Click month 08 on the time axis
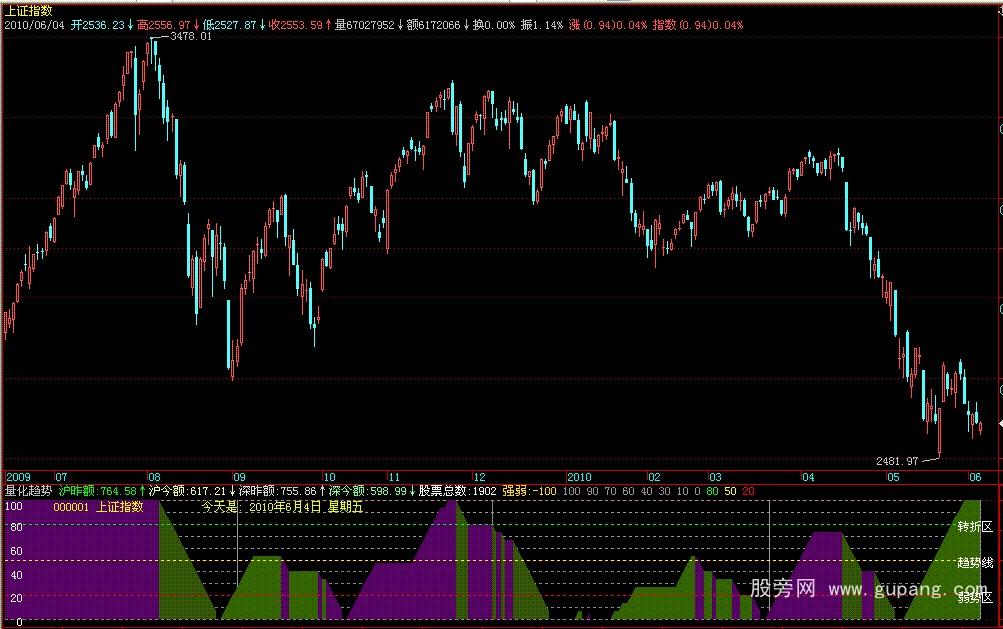Viewport: 1003px width, 629px height. [x=154, y=477]
